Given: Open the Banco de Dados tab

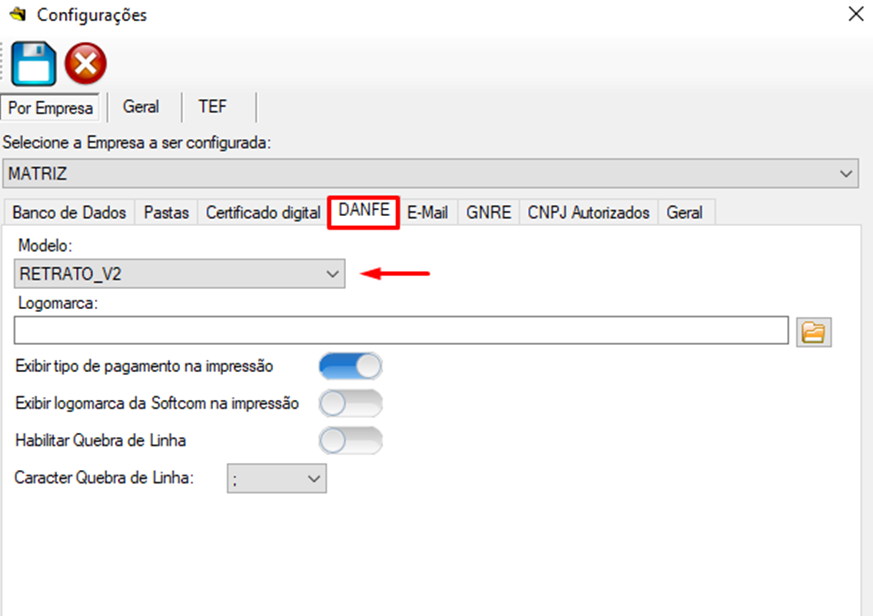Looking at the screenshot, I should [69, 213].
